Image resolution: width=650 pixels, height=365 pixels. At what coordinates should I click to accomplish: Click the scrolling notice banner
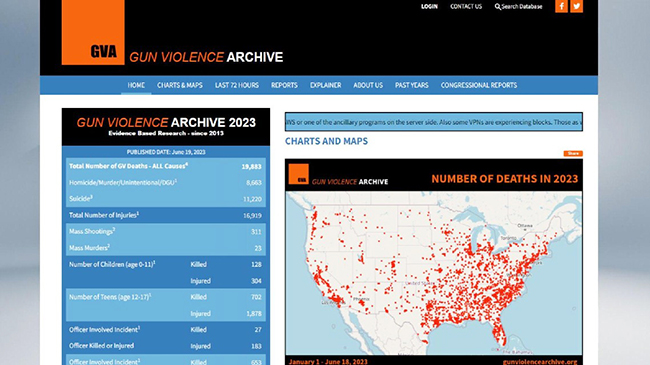coord(434,122)
